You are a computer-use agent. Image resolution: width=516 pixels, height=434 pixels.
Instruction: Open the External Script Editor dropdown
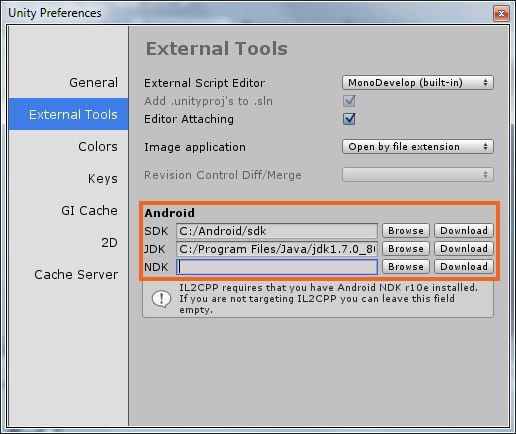pyautogui.click(x=418, y=83)
